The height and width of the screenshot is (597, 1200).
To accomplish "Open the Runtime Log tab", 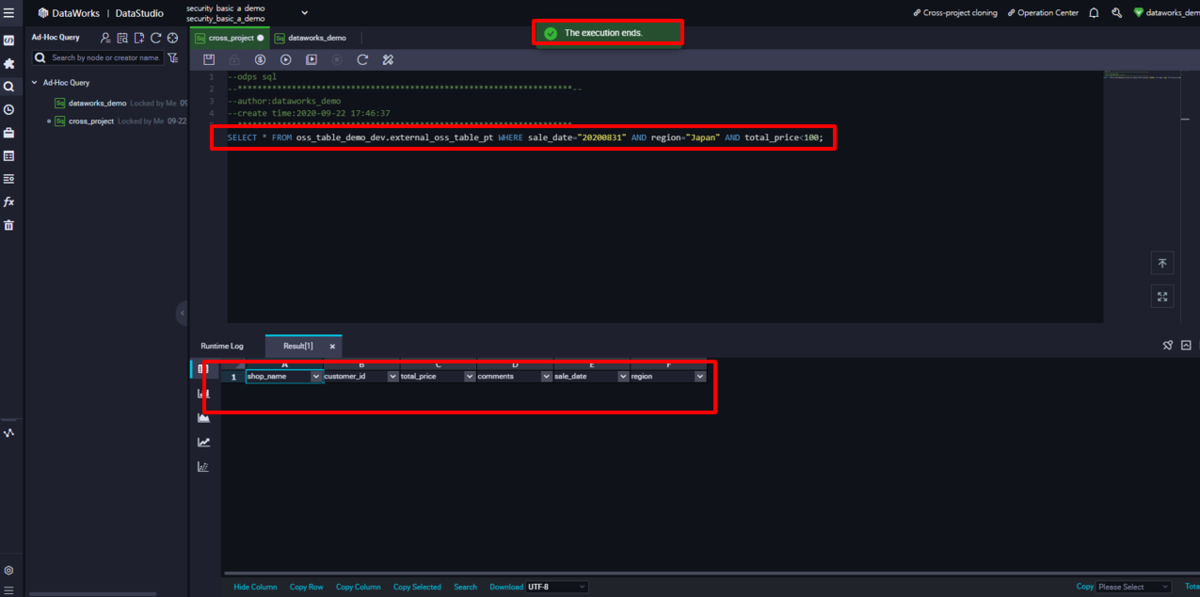I will (x=222, y=346).
